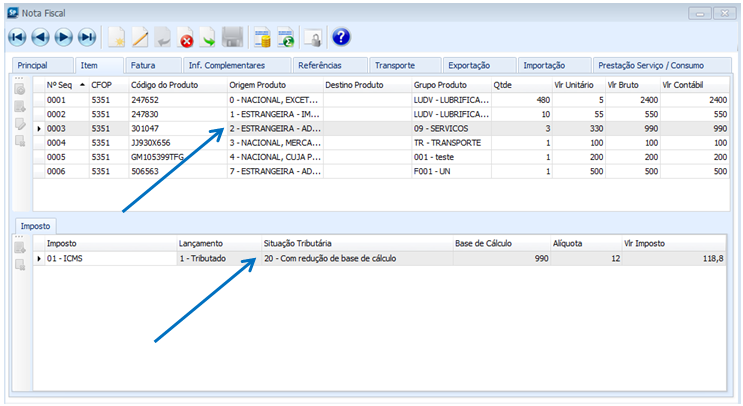
Task: Sort by Nº Seq column header
Action: [x=60, y=86]
